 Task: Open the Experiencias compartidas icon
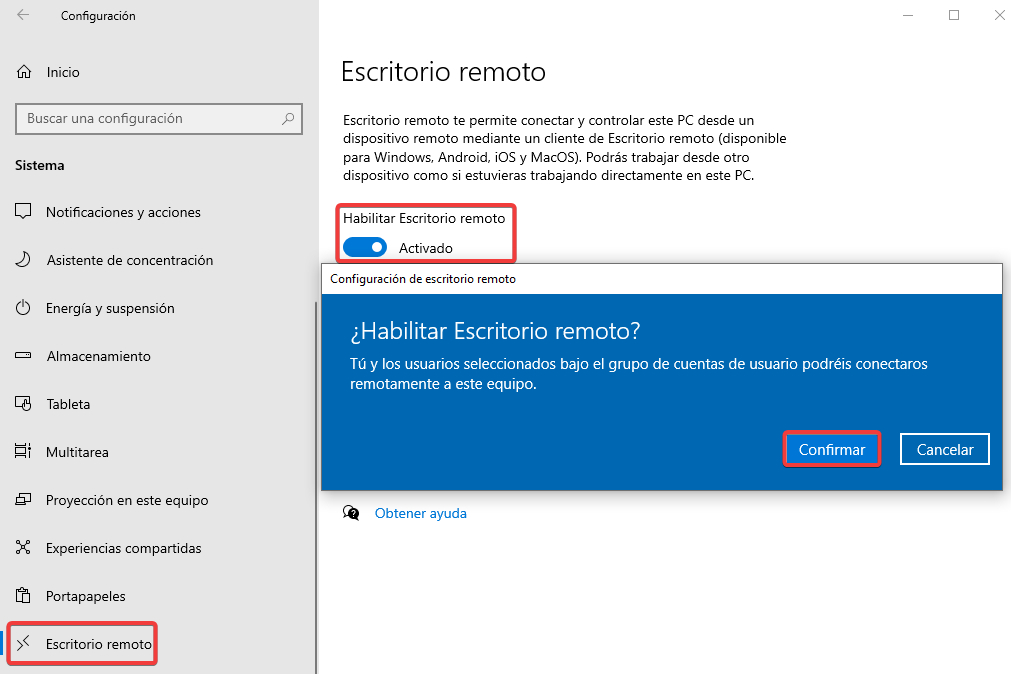point(24,548)
